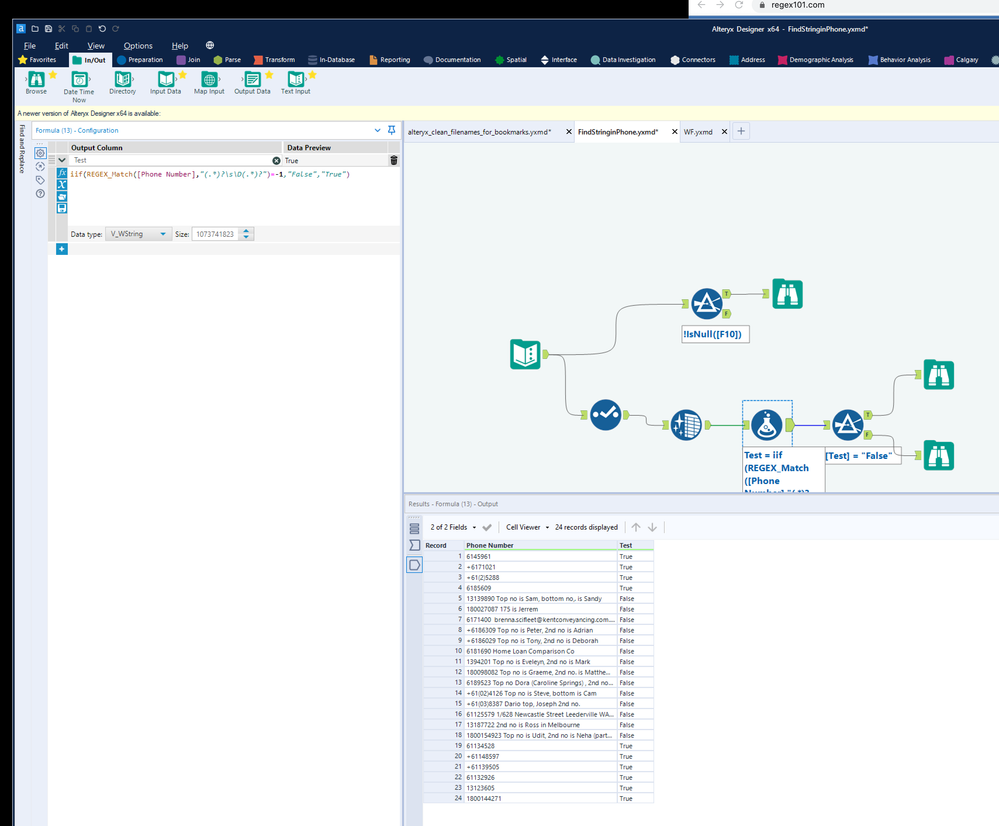The width and height of the screenshot is (999, 826).
Task: Expand the 2 of 2 Fields dropdown
Action: (x=453, y=527)
